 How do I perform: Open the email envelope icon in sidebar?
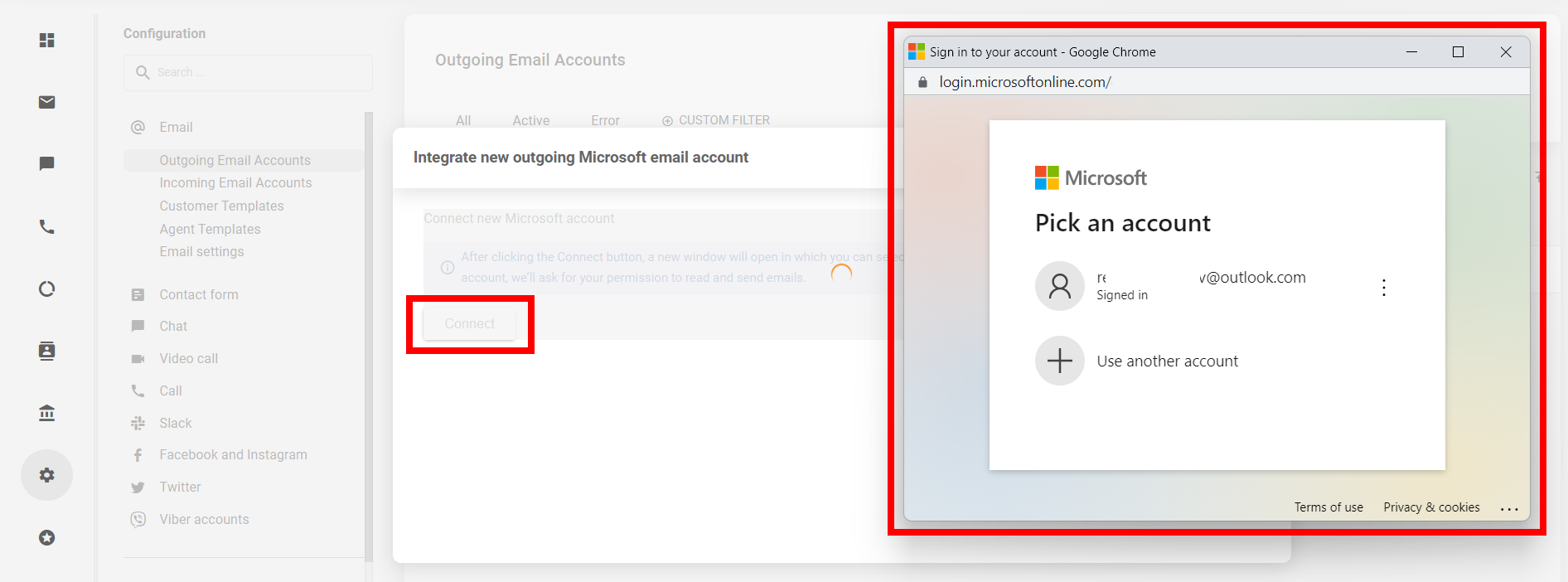point(47,102)
